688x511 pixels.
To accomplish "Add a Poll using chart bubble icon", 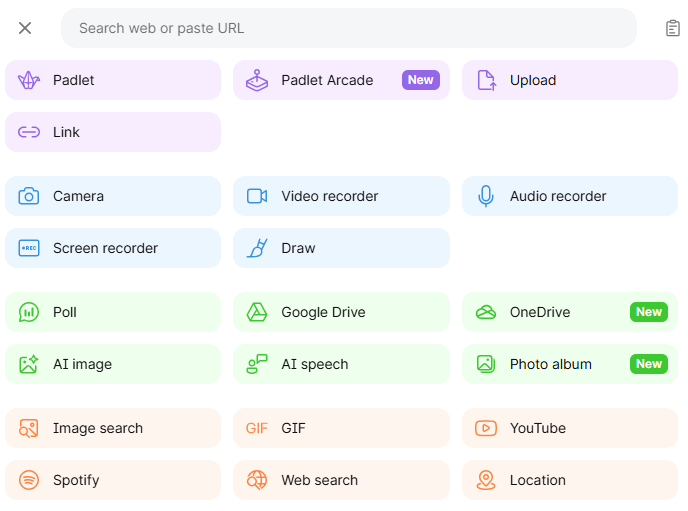I will tap(29, 312).
